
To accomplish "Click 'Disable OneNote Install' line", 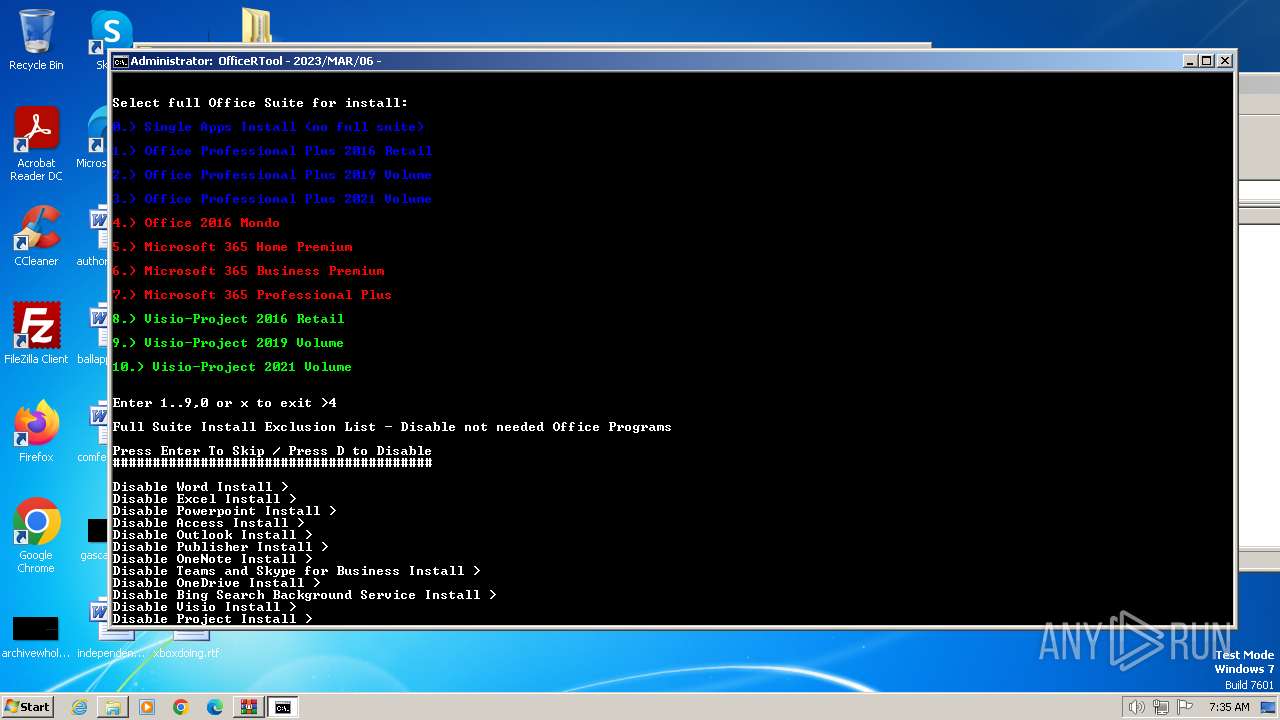I will coord(212,559).
